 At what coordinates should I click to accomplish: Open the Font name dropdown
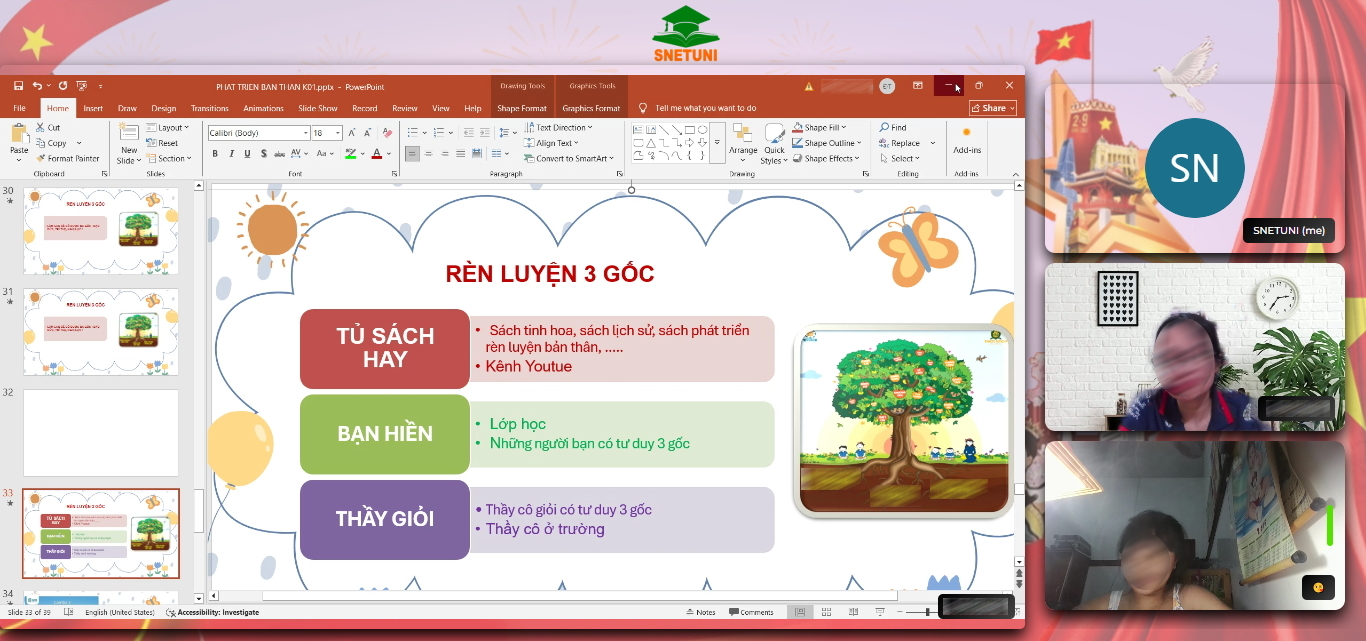(307, 132)
